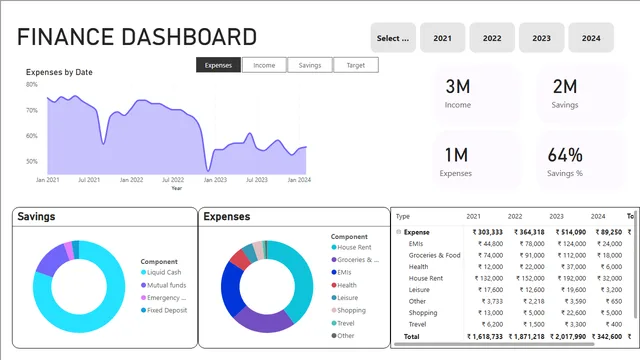The image size is (640, 360).
Task: Click the ₹ 303,333 expense cell
Action: 488,232
